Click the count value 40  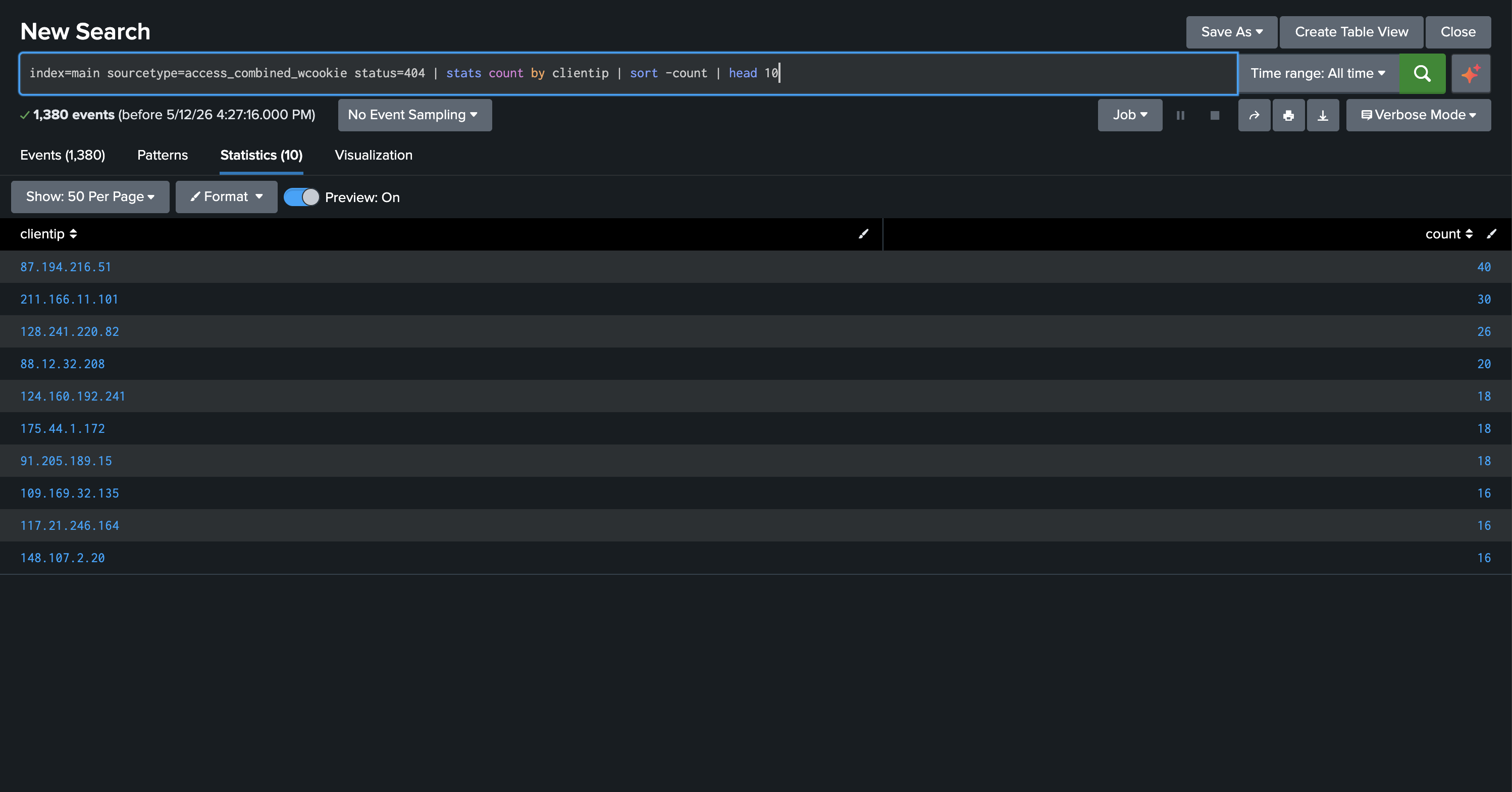point(1484,267)
